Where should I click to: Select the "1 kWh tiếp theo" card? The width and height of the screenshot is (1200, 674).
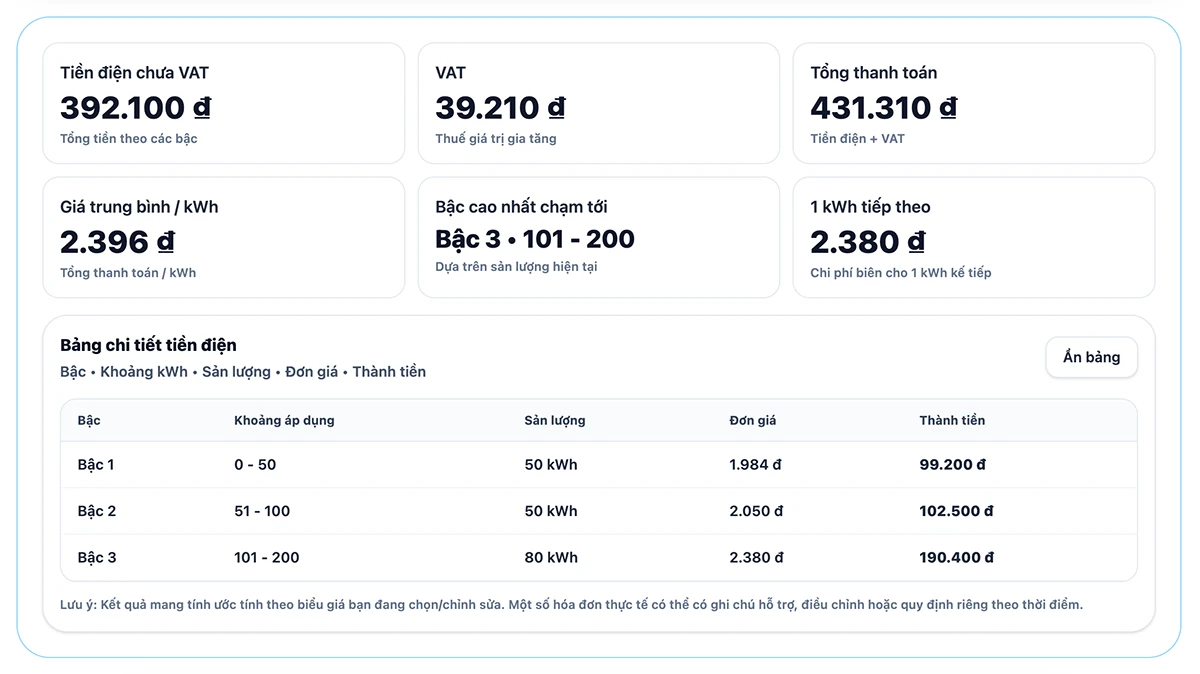[973, 237]
